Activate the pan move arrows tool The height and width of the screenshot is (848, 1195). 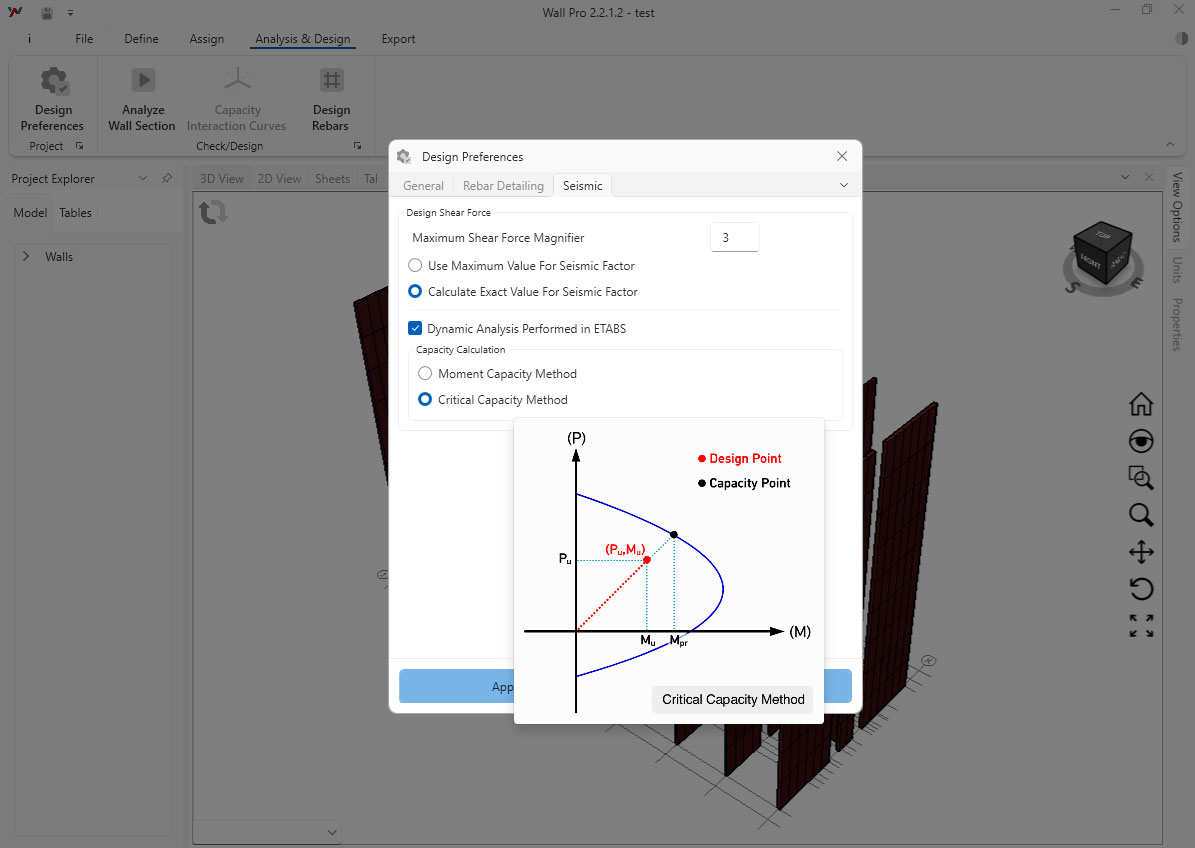pos(1141,552)
